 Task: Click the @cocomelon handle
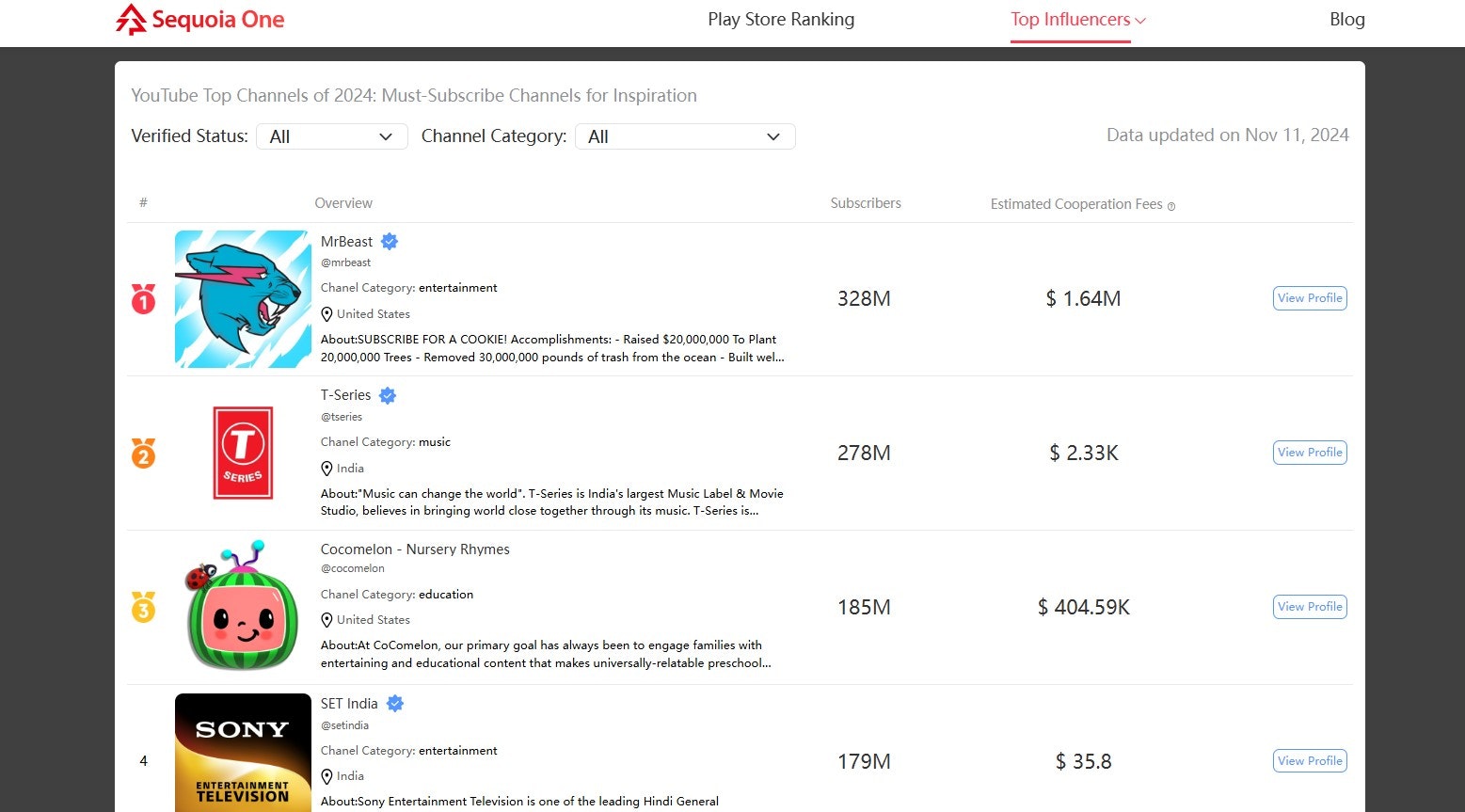pos(353,568)
